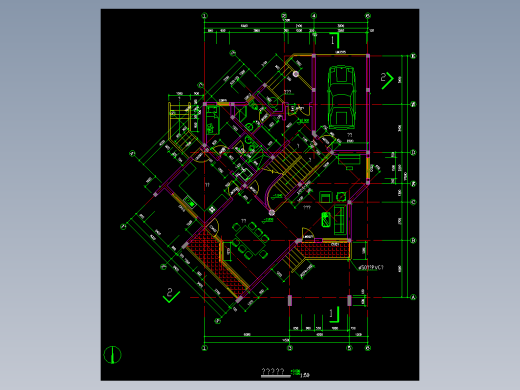
Task: Select grid axis bubble A on the right
Action: click(x=413, y=297)
